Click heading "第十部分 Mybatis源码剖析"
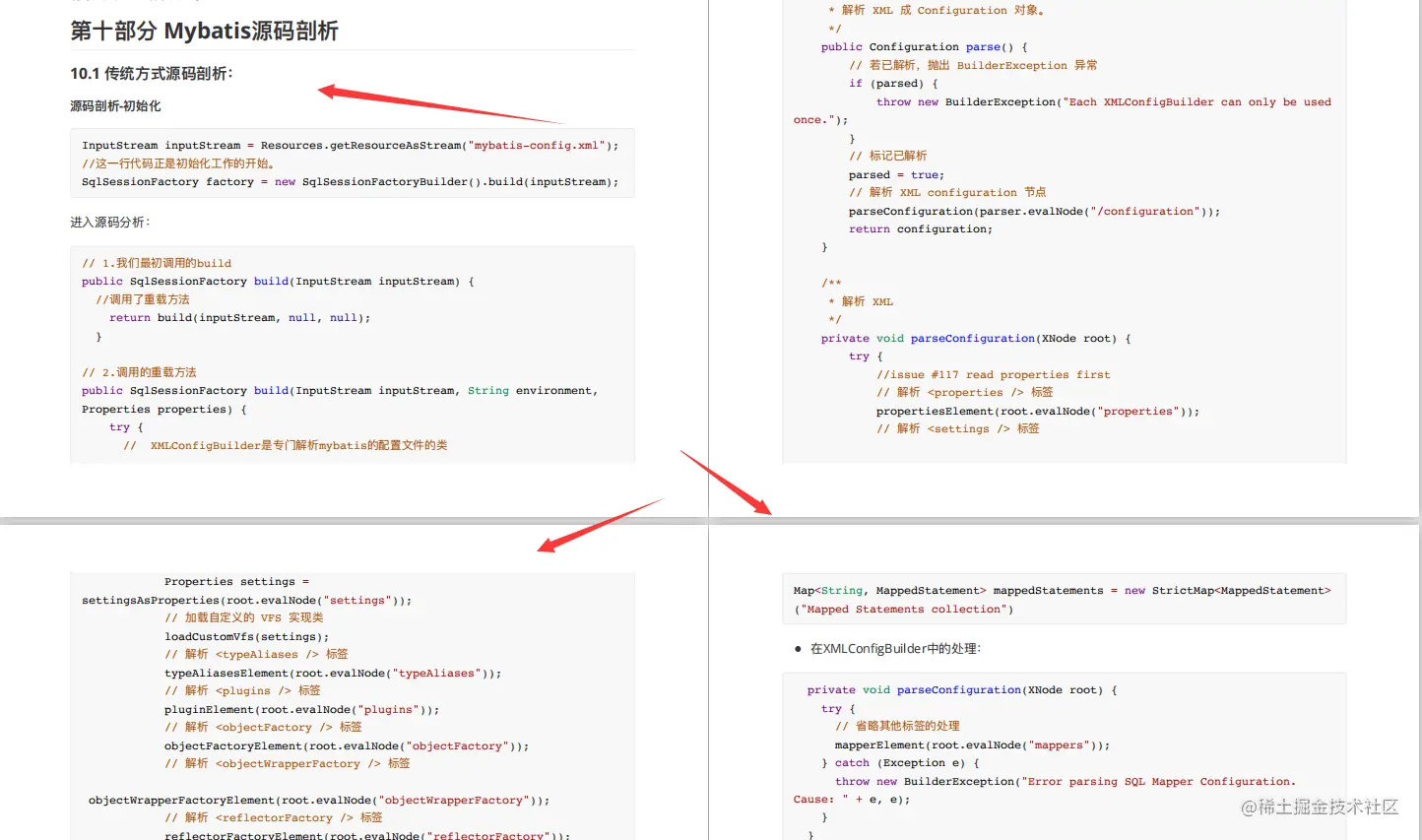Image resolution: width=1422 pixels, height=840 pixels. coord(204,32)
